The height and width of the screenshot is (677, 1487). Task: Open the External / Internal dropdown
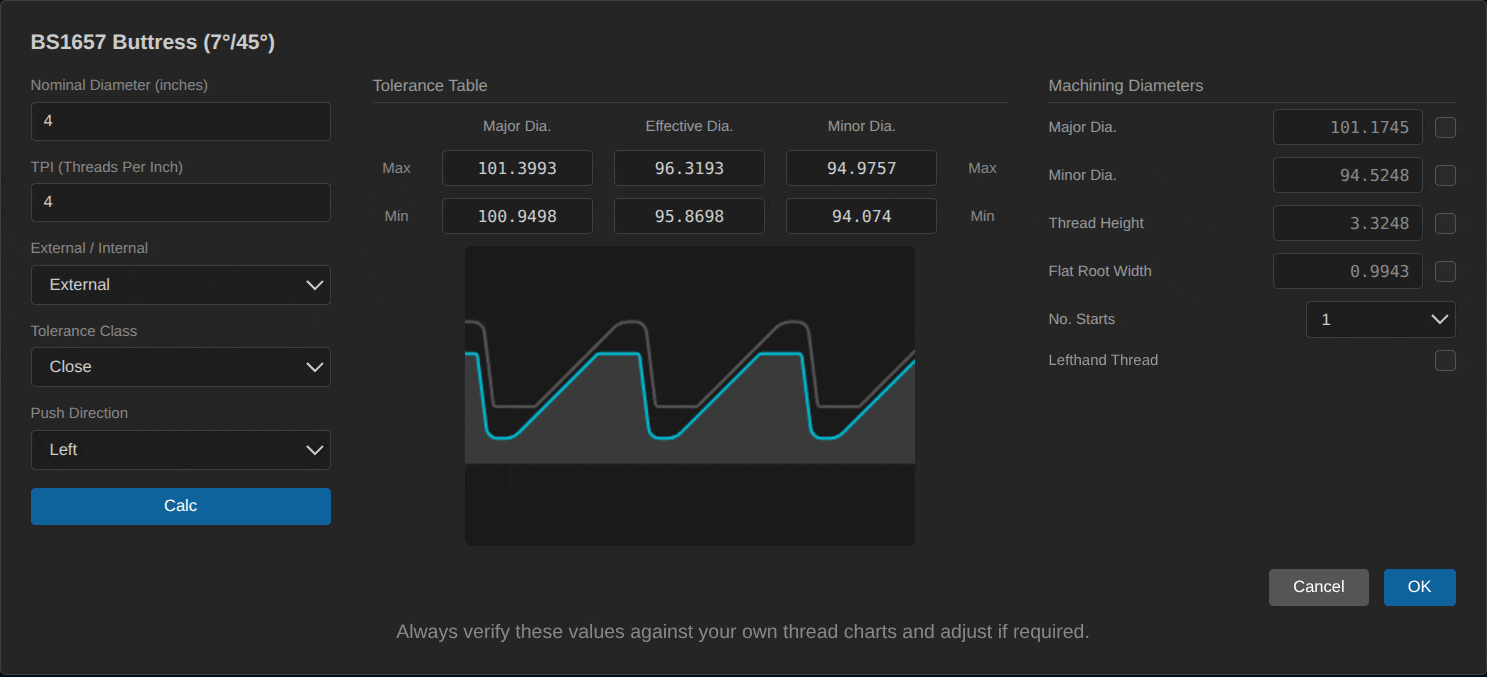[180, 285]
